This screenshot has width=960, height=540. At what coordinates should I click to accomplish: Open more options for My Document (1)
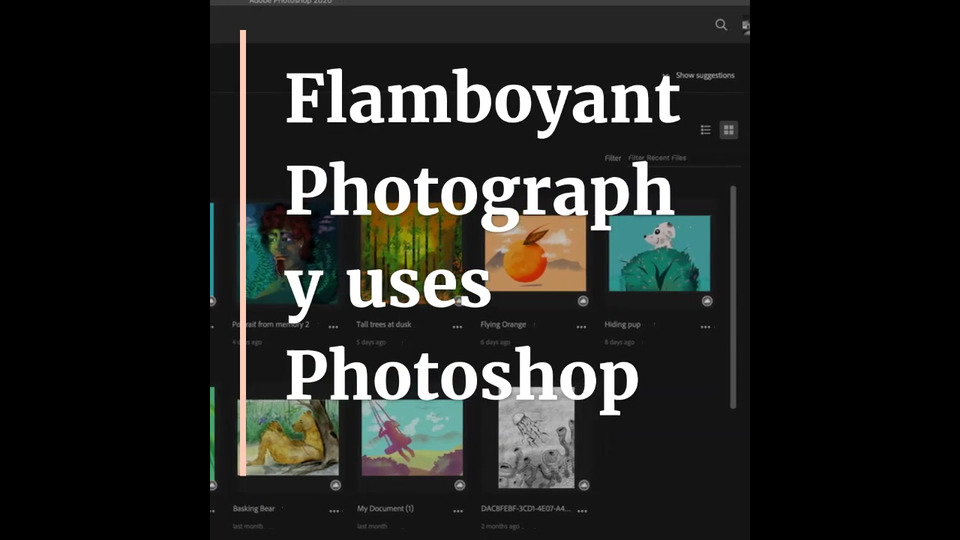click(458, 511)
